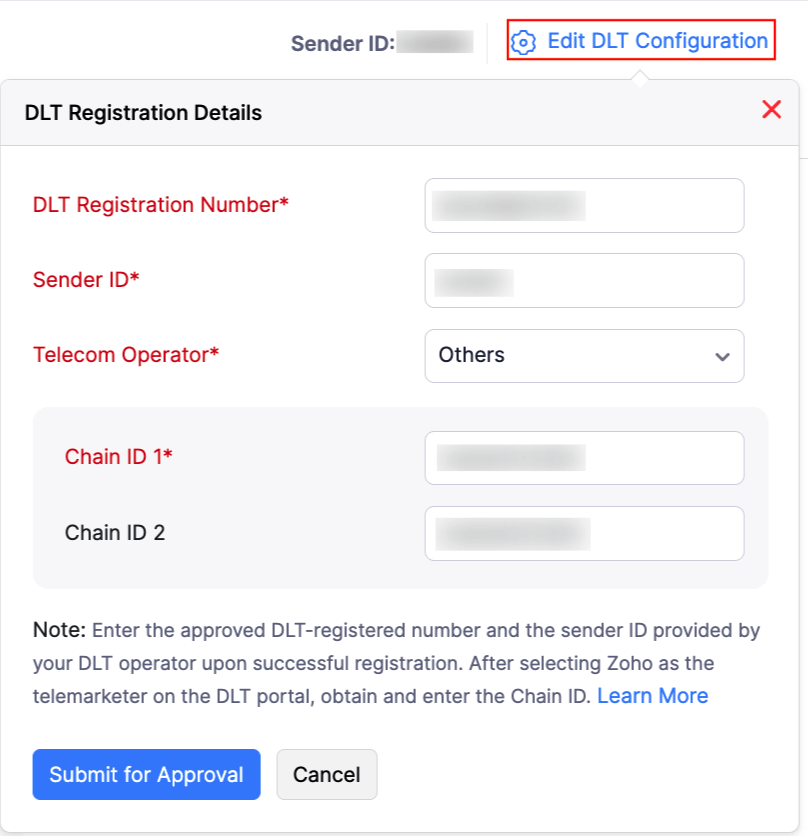Image resolution: width=808 pixels, height=836 pixels.
Task: Open the Learn More link
Action: tap(652, 695)
